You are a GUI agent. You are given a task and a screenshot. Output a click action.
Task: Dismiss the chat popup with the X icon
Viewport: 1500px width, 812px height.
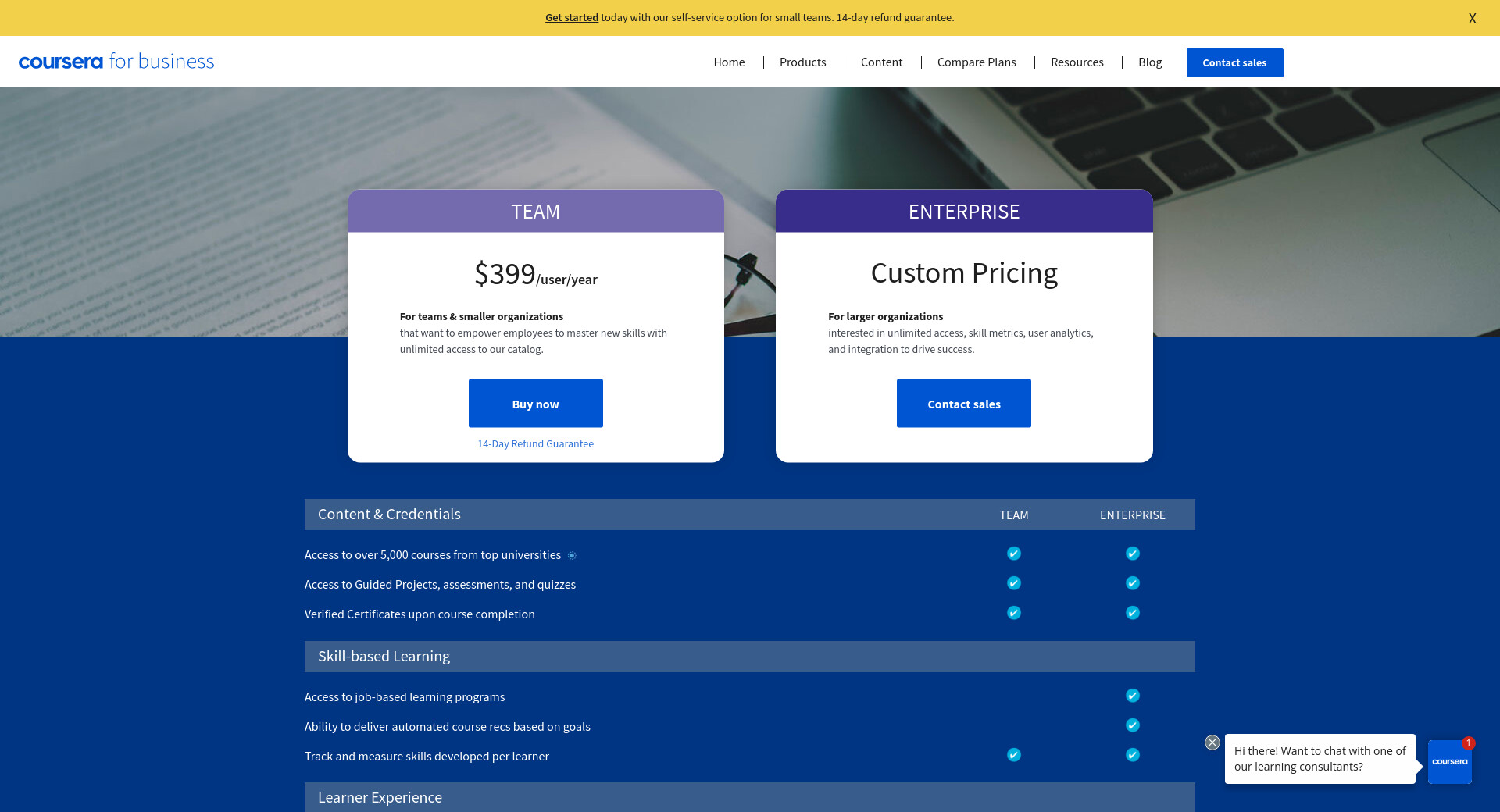1212,743
